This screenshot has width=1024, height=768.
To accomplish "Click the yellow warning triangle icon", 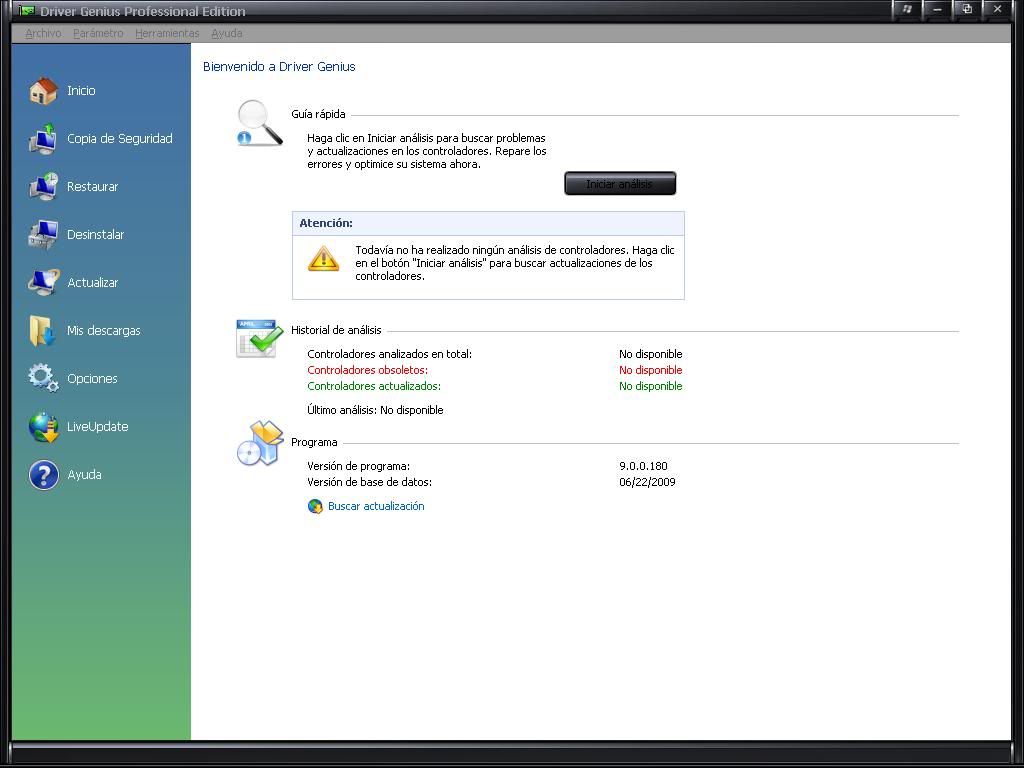I will (323, 259).
